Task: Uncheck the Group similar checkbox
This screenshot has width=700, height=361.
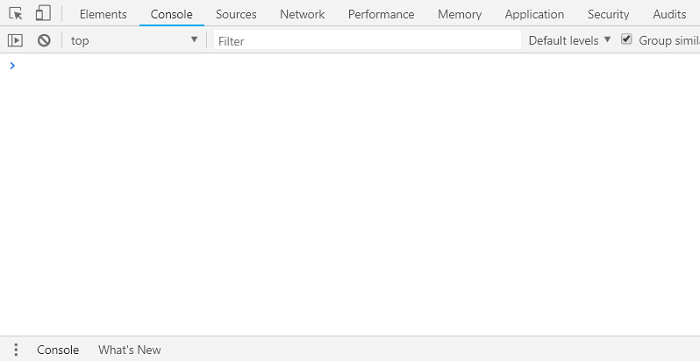Action: click(x=627, y=39)
